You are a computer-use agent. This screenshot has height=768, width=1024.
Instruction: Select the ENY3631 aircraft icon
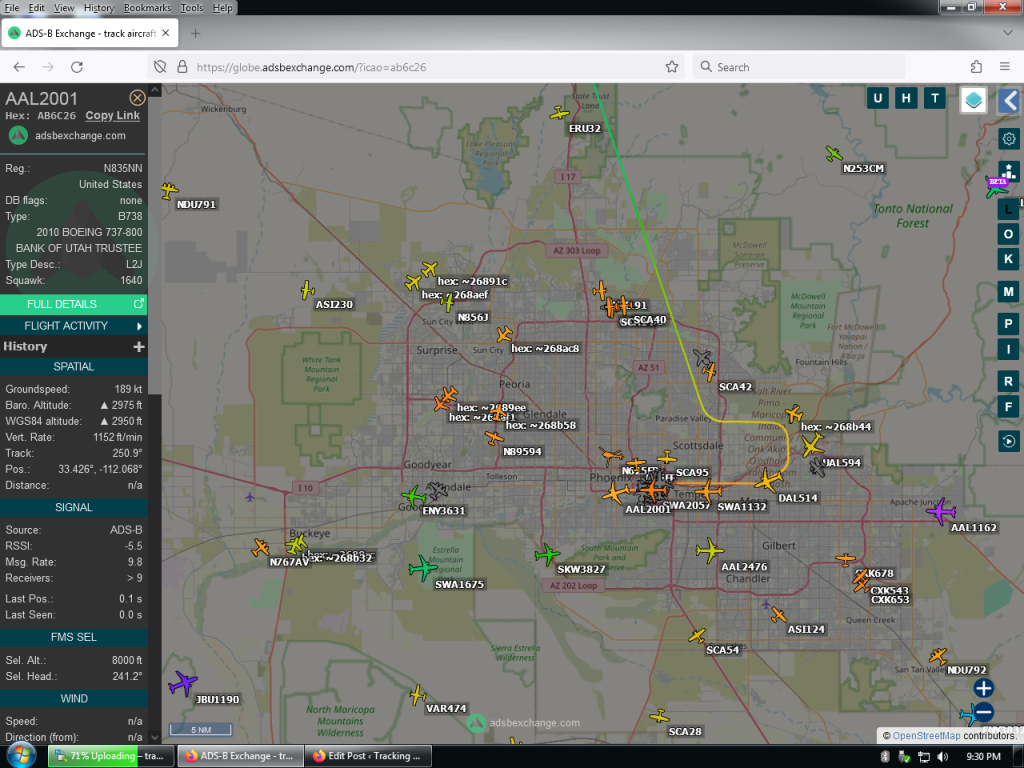[413, 496]
